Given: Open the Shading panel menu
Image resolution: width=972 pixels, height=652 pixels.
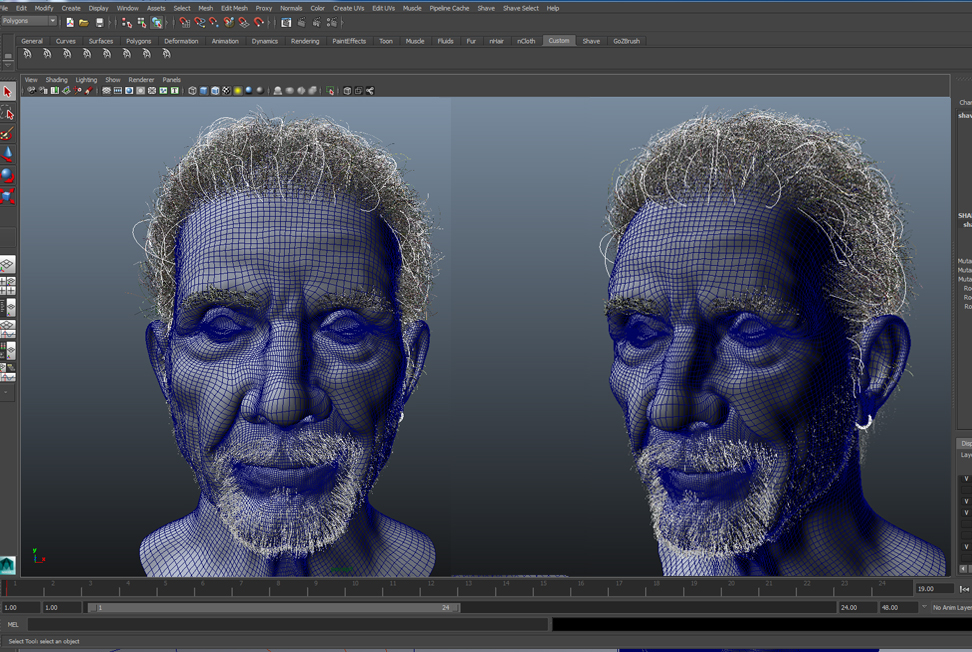Looking at the screenshot, I should click(x=56, y=80).
